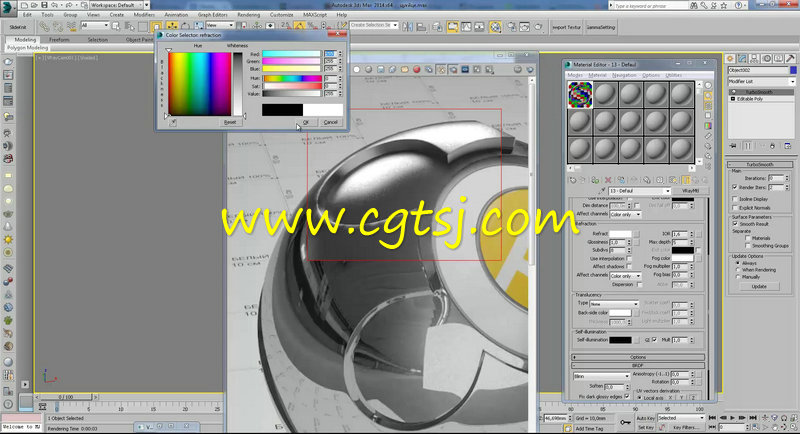The height and width of the screenshot is (434, 800).
Task: Open the material name 13 - Default dropdown
Action: coord(639,191)
